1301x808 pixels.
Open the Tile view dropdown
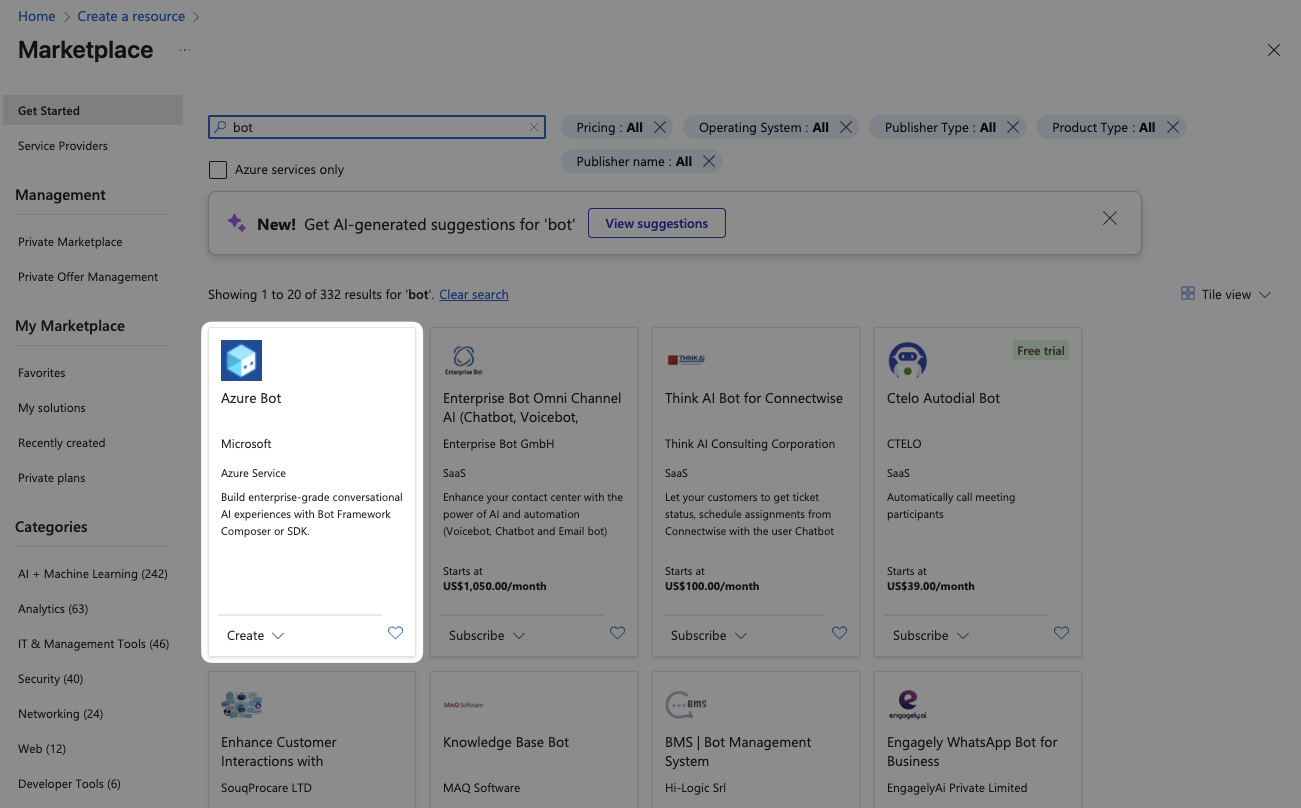[1226, 294]
